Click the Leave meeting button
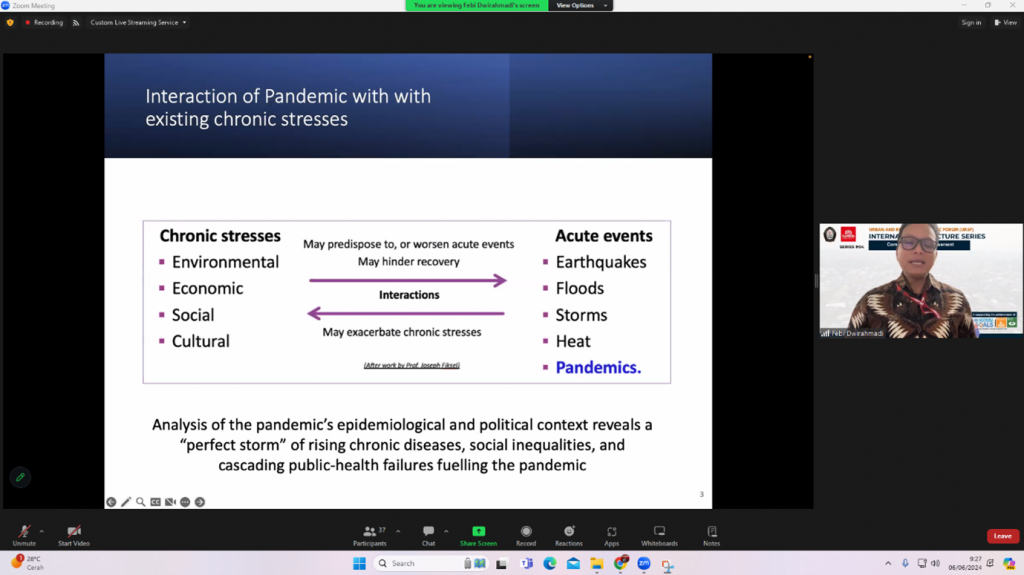 coord(1002,536)
